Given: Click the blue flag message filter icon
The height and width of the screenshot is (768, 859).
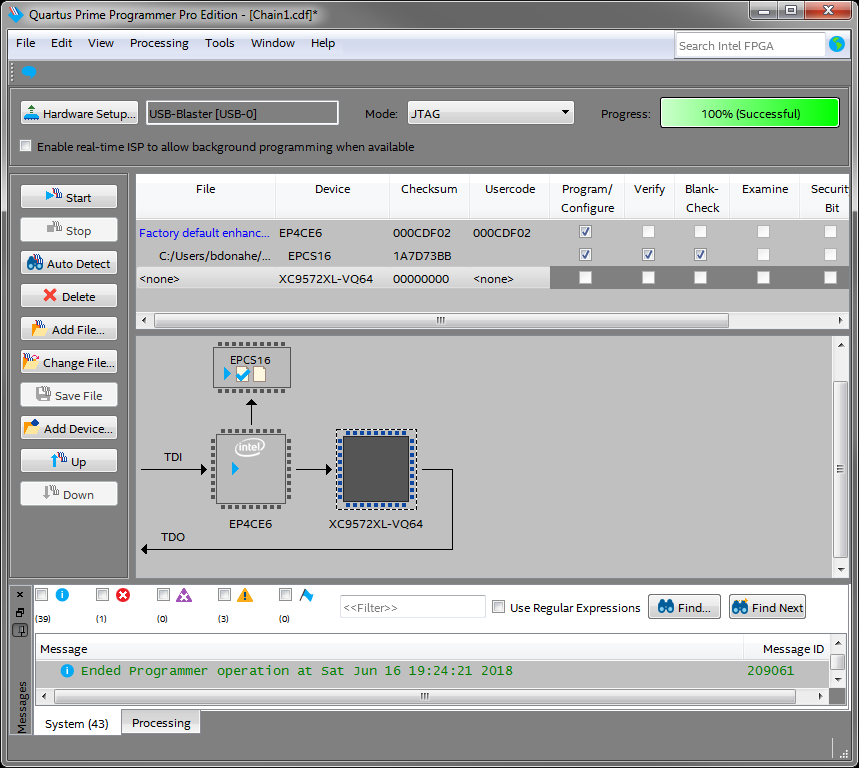Looking at the screenshot, I should (306, 595).
